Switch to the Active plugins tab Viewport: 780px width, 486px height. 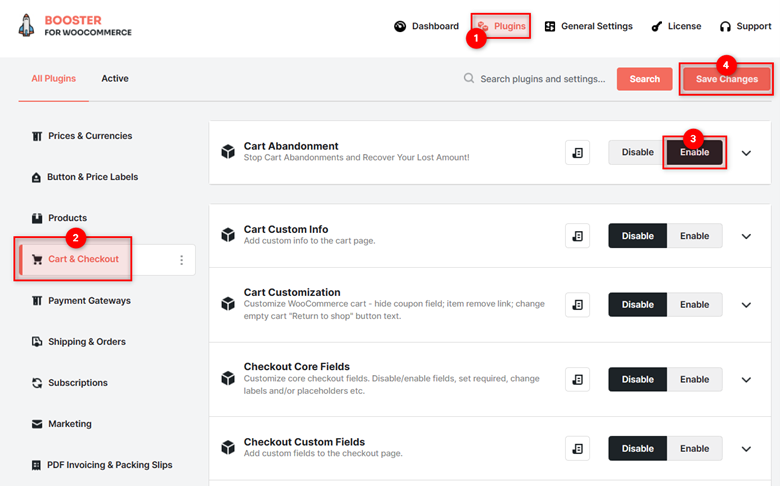click(115, 79)
